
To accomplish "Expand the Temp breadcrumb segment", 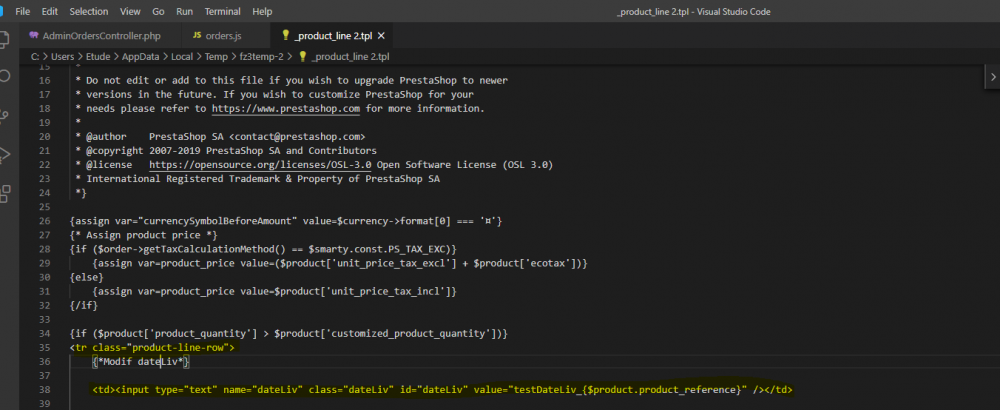I will tap(216, 57).
